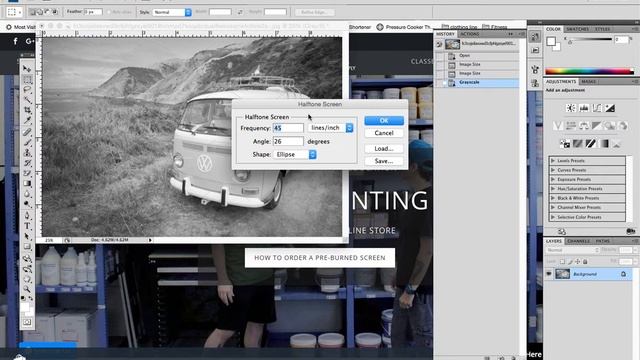The height and width of the screenshot is (360, 640).
Task: Set history brush source for Open state
Action: (440, 56)
